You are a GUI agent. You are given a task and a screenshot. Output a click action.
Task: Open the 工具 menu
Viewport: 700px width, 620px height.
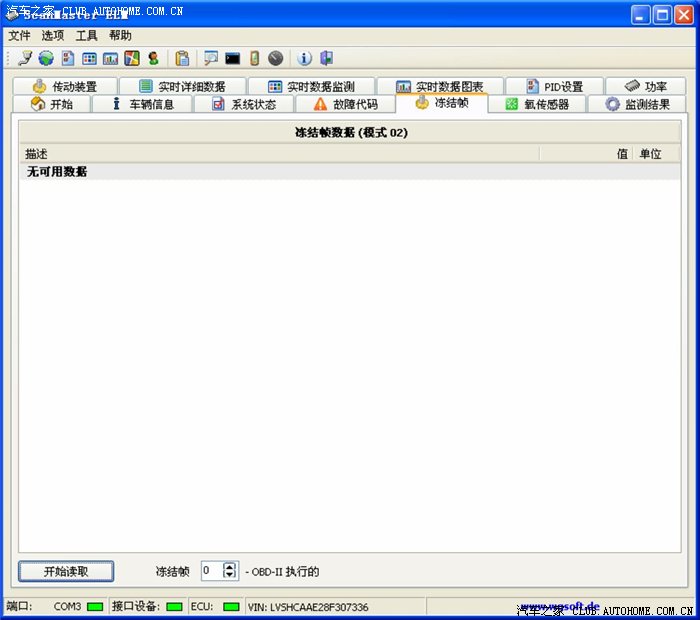click(x=87, y=35)
